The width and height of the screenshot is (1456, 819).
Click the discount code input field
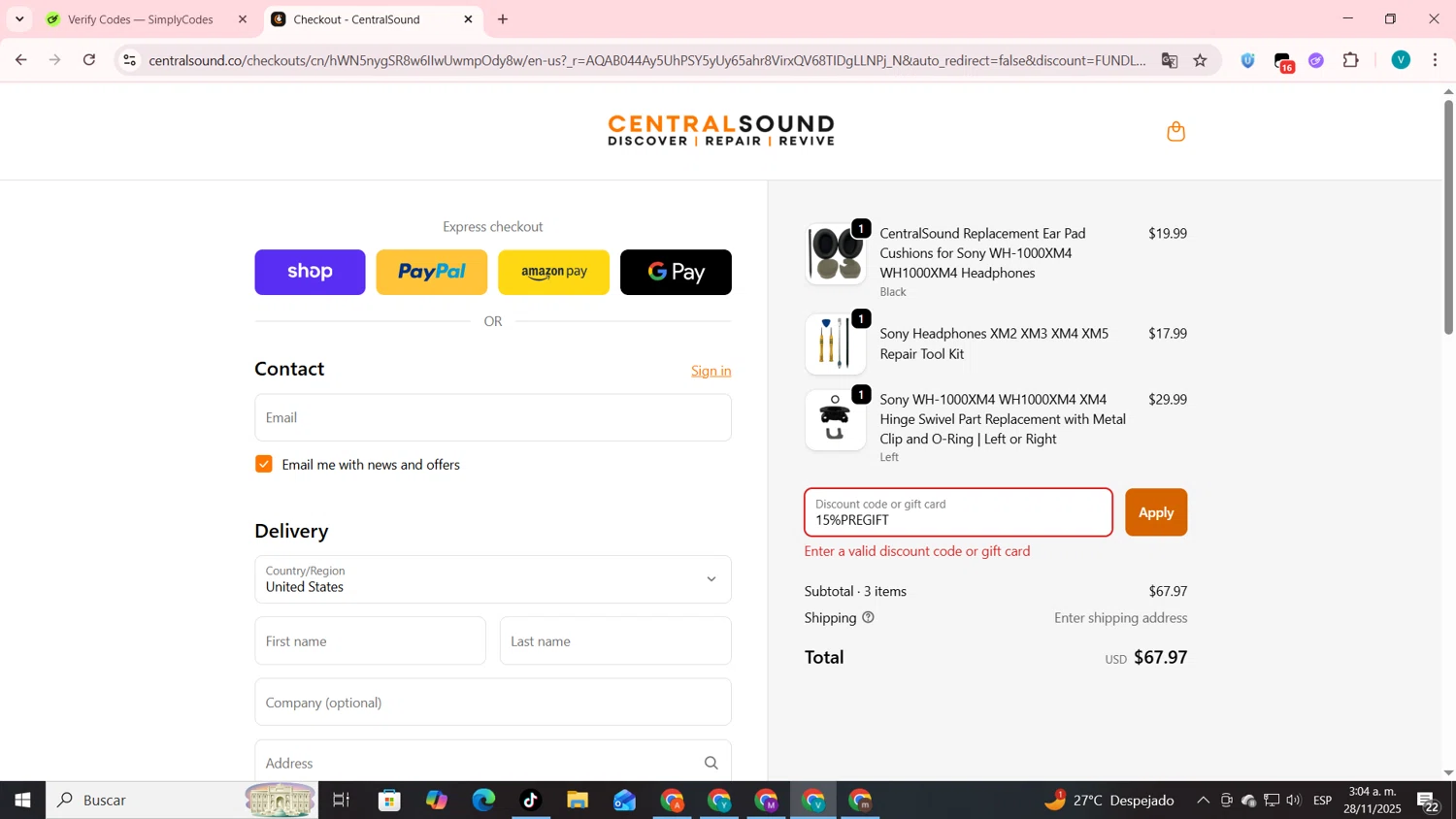958,512
